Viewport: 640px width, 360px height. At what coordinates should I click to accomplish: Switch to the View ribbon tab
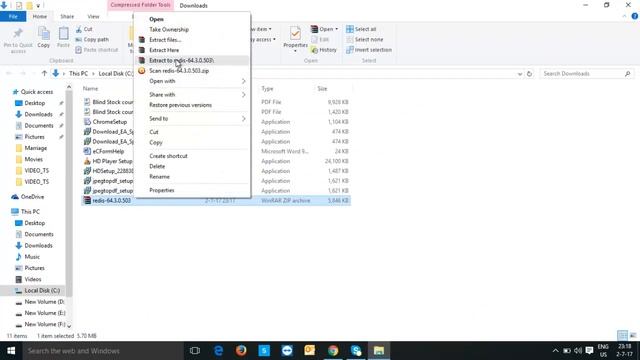click(93, 17)
